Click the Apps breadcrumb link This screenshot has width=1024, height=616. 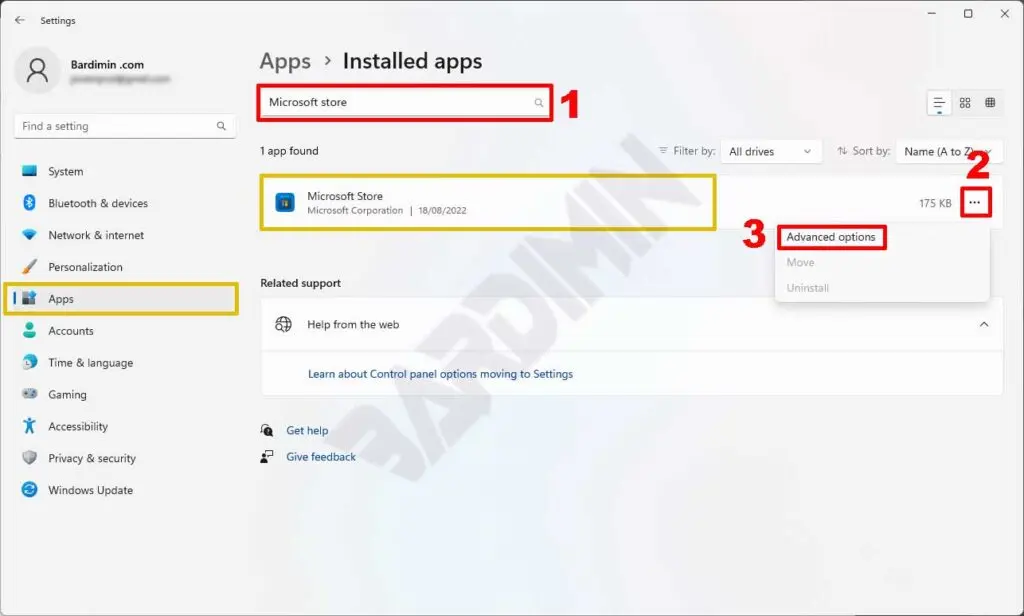coord(285,61)
